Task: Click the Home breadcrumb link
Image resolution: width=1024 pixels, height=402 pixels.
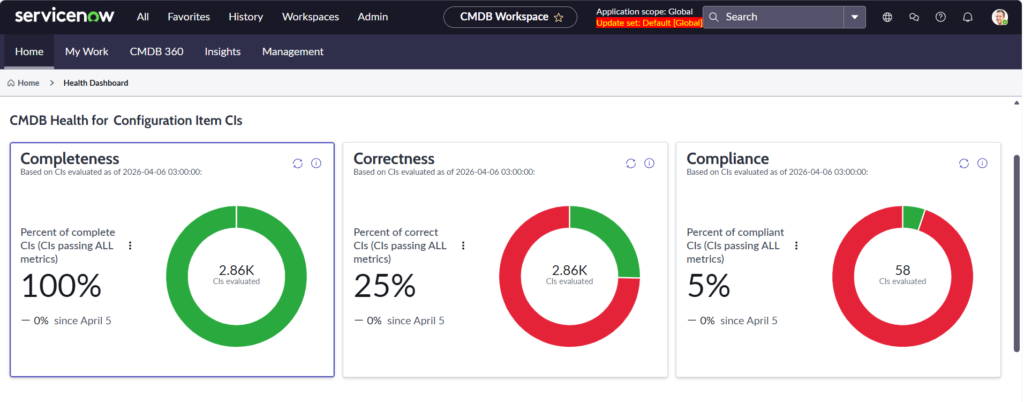Action: (x=27, y=83)
